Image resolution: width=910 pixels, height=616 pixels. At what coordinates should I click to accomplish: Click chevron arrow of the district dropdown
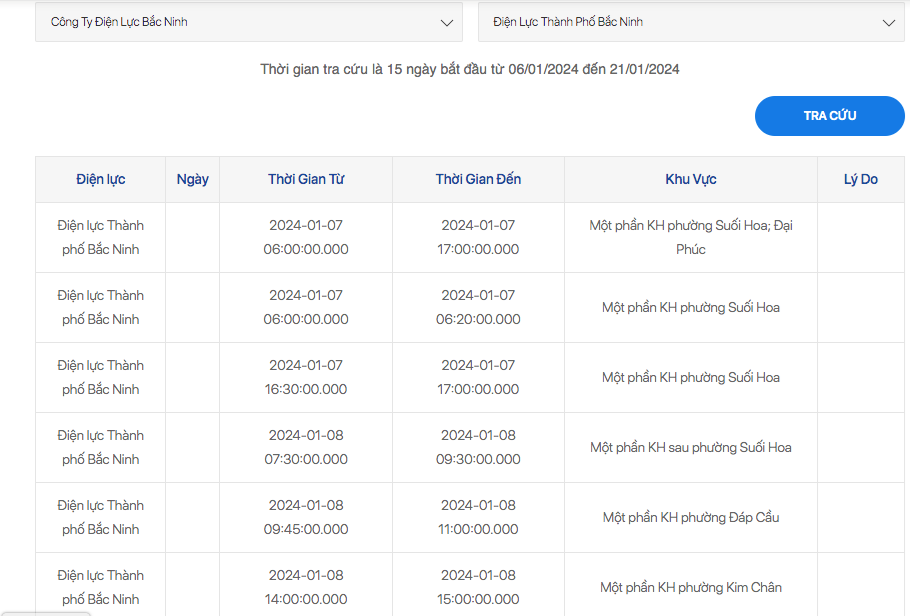point(889,23)
